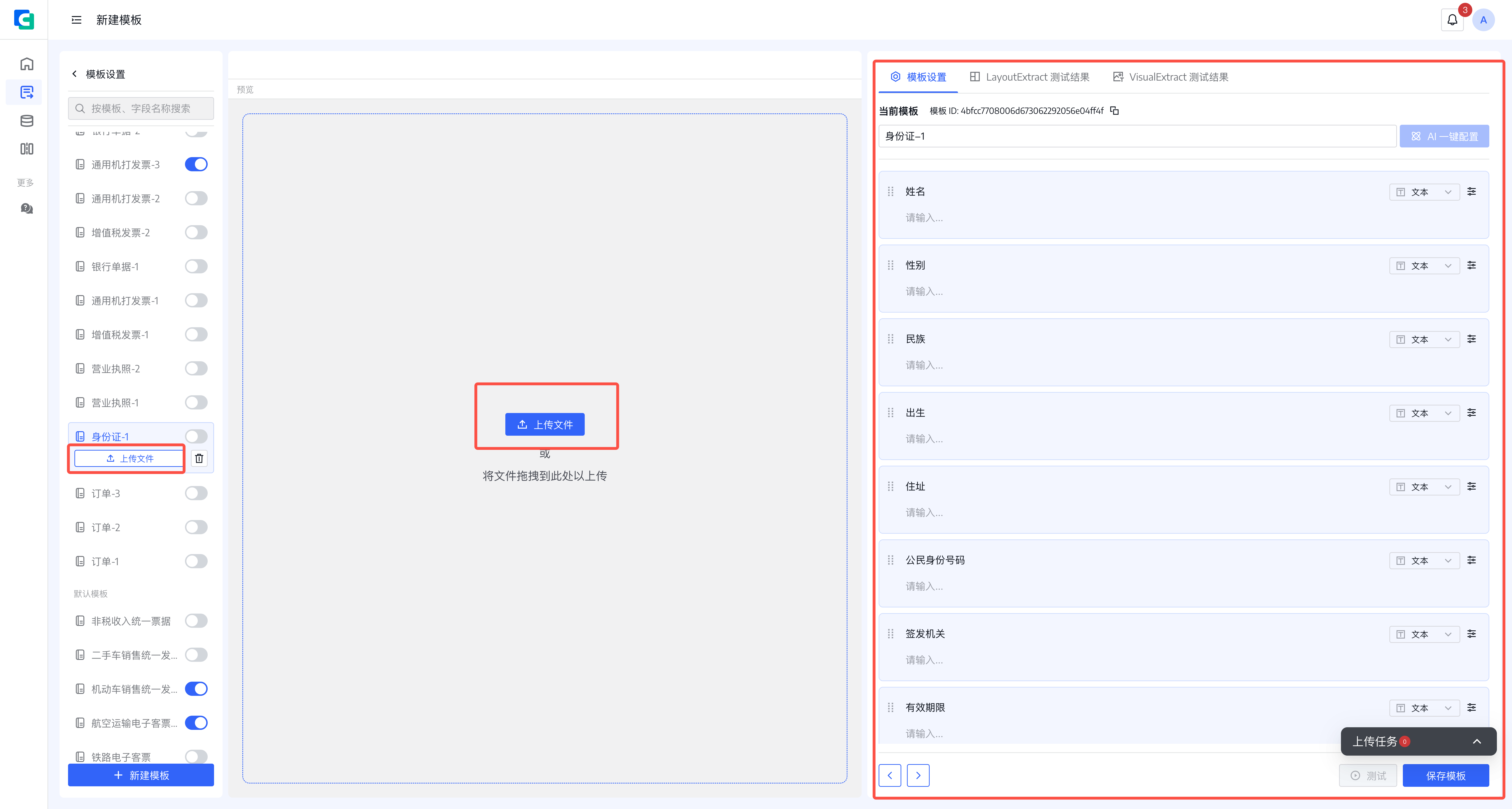Expand the 上传任务 panel

[1477, 741]
